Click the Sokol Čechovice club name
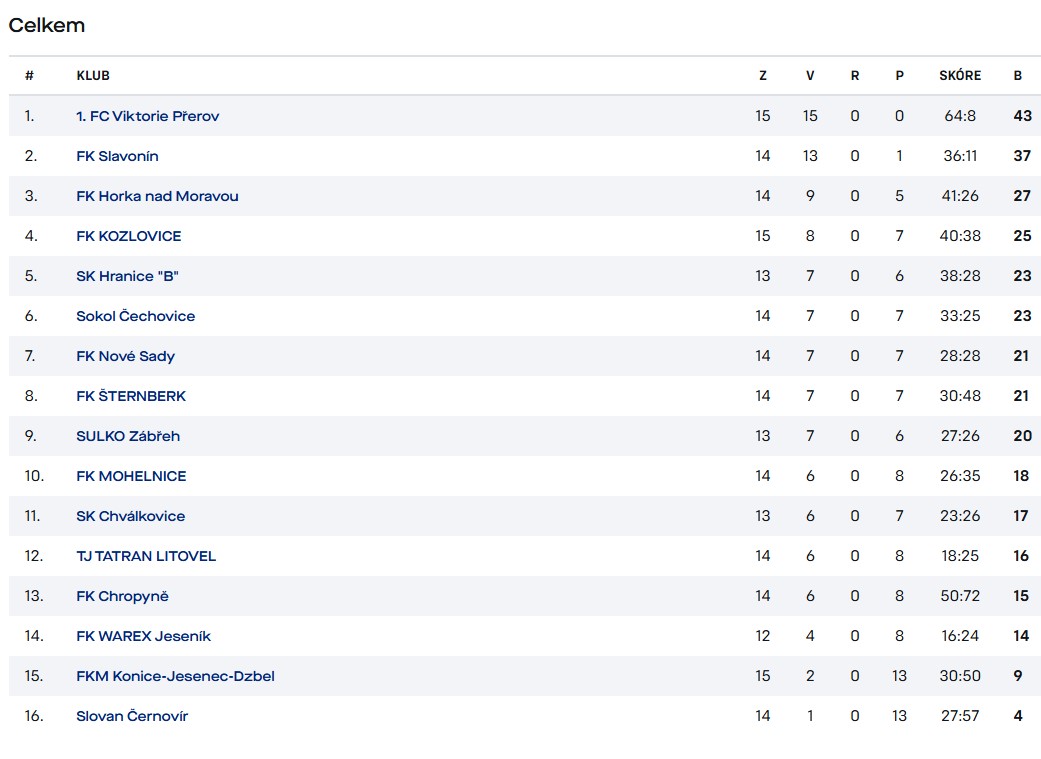Viewport: 1041px width, 759px height. point(135,316)
